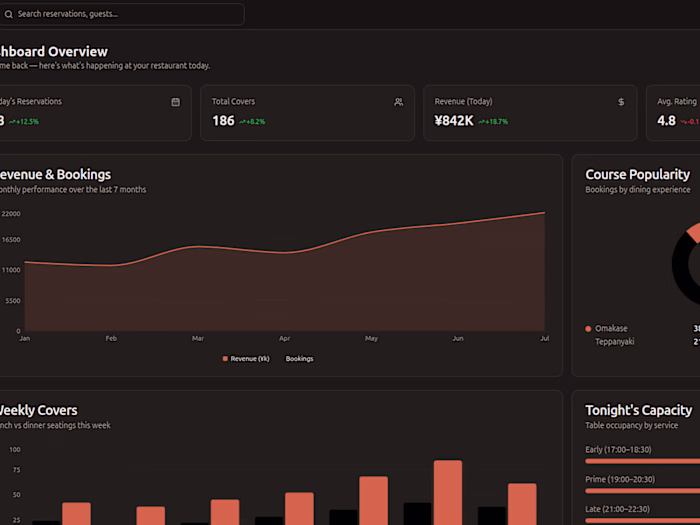Toggle the Bookings legend series
The image size is (700, 525).
pos(299,359)
